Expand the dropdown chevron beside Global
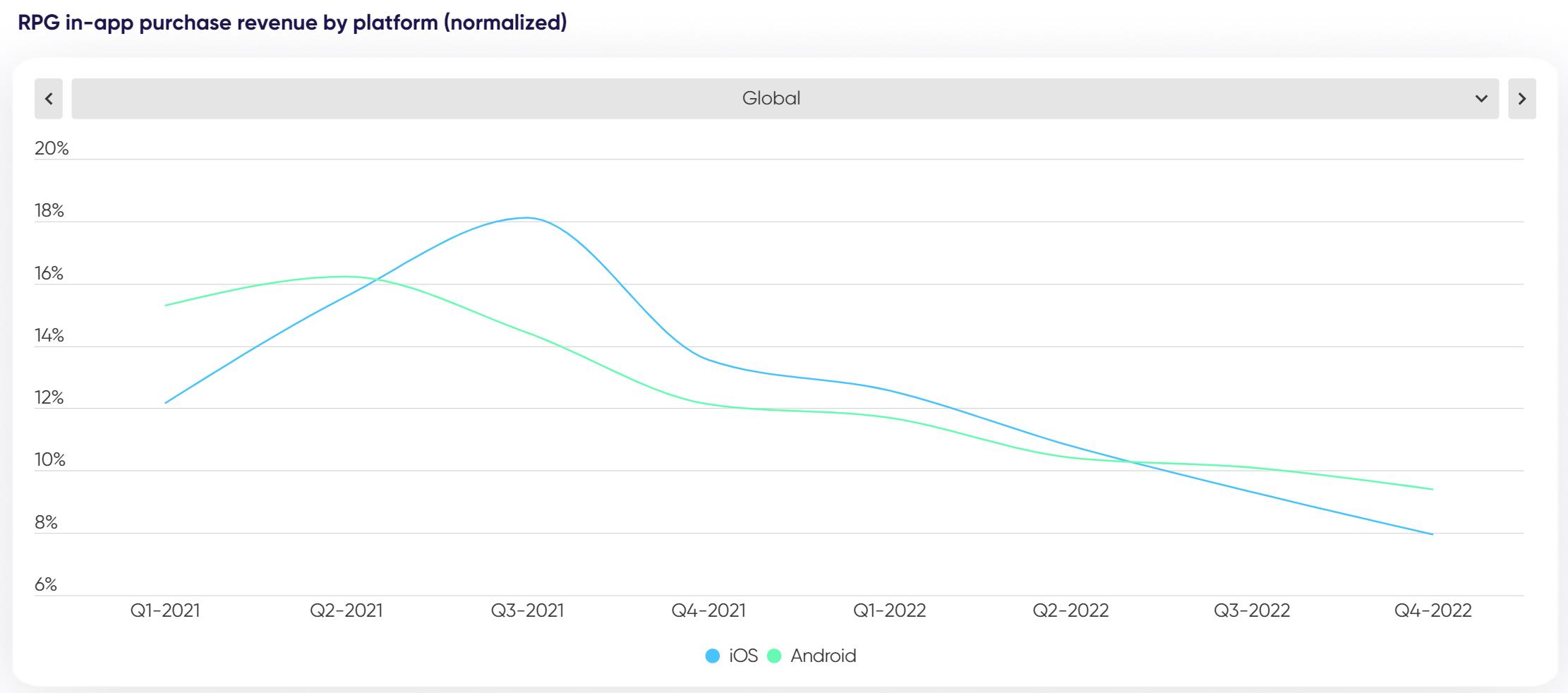 1481,99
